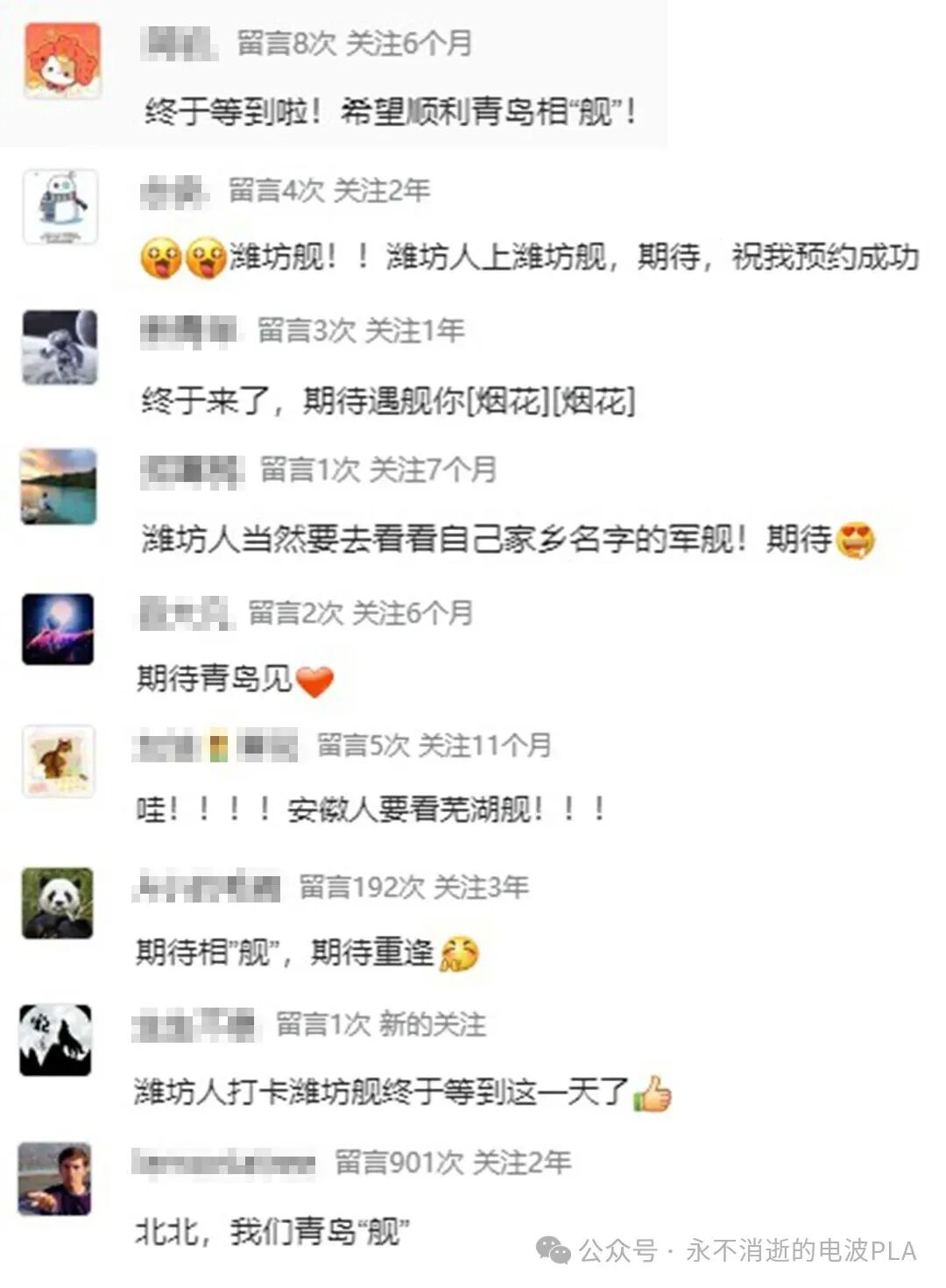The width and height of the screenshot is (946, 1288).
Task: Click the red heart emoji after 期待青岛见
Action: click(314, 681)
